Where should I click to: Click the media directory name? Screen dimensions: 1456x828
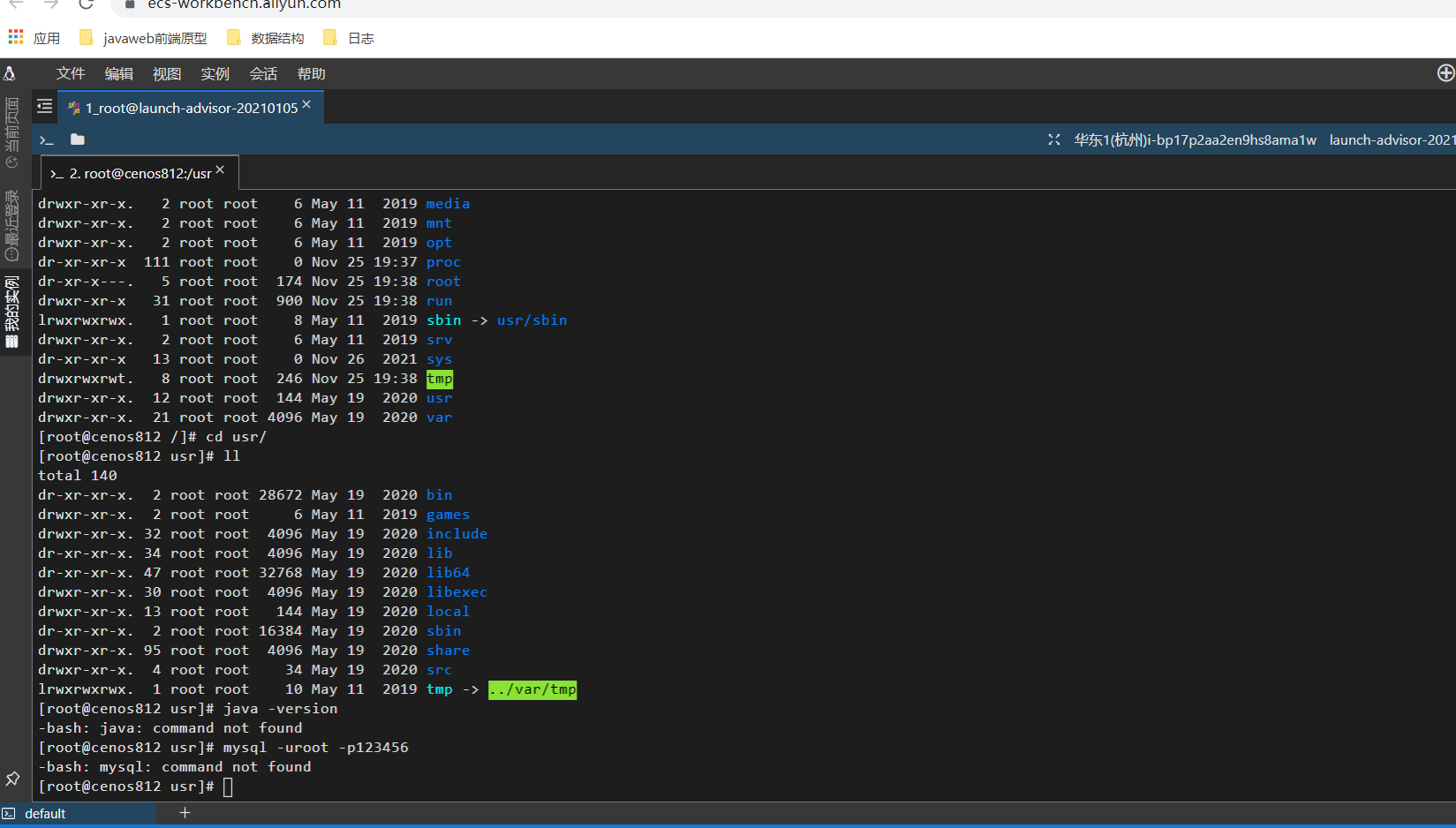[449, 204]
